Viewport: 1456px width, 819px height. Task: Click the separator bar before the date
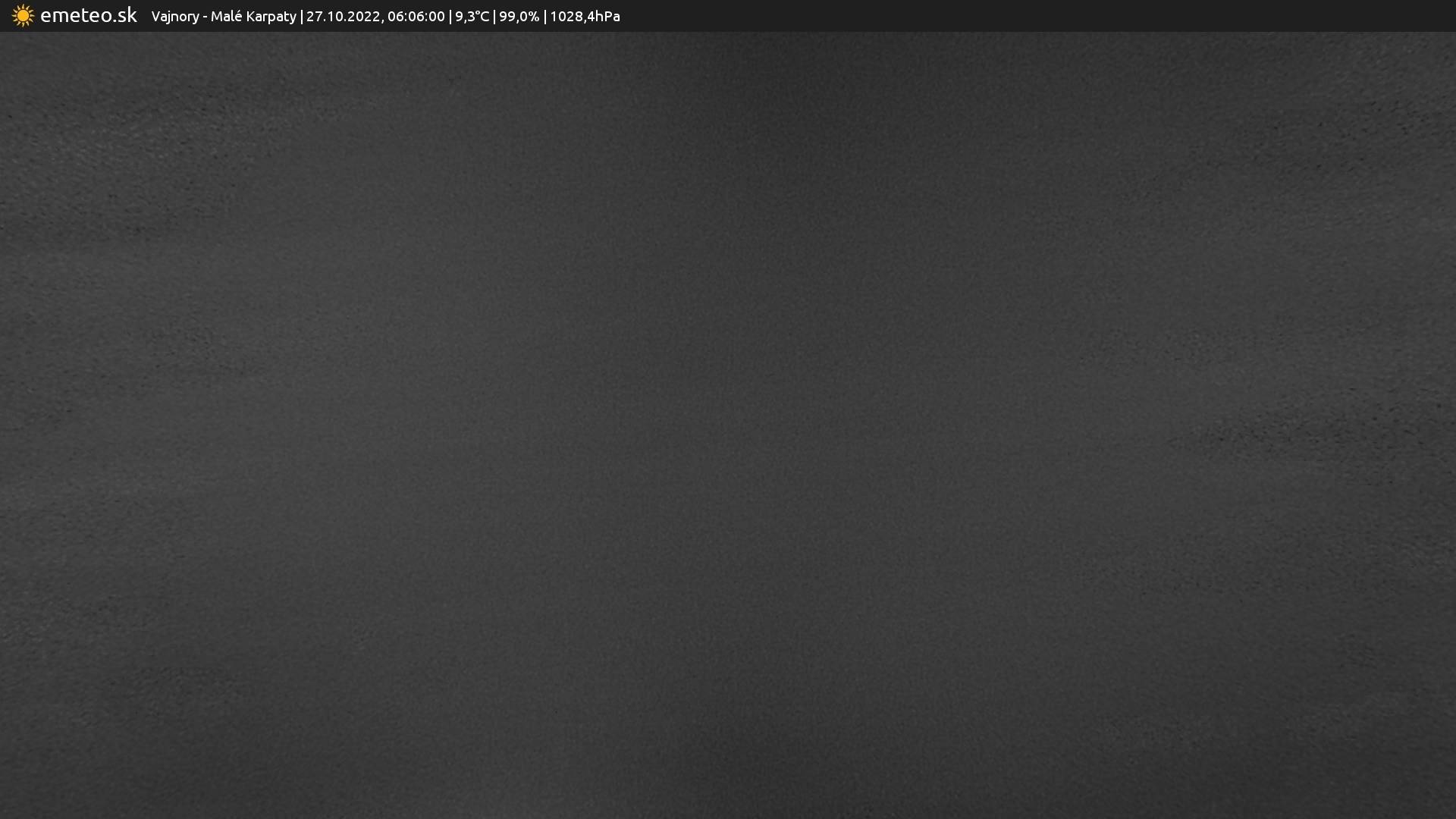[301, 17]
